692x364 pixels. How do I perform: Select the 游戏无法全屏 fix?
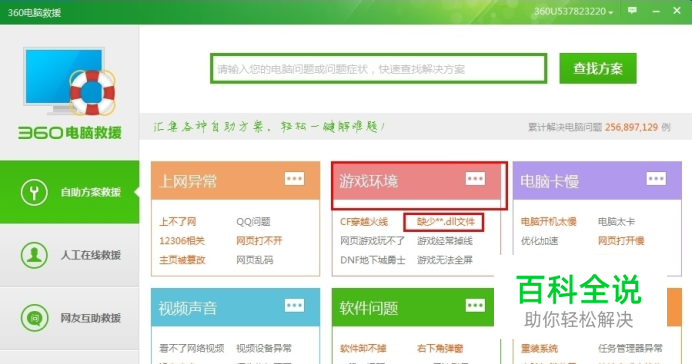pyautogui.click(x=445, y=260)
